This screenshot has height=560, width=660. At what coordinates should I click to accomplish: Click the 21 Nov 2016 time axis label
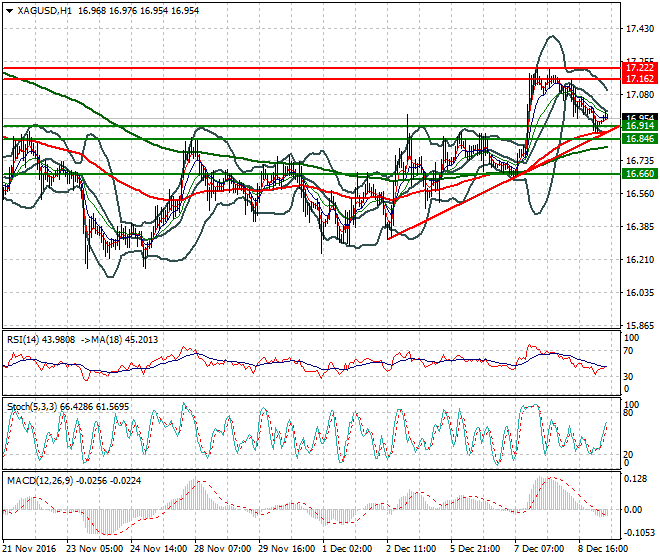point(29,549)
